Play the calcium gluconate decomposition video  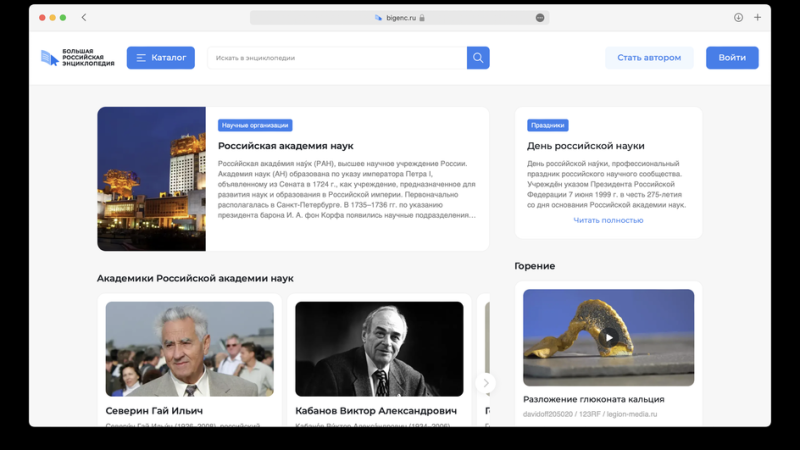pyautogui.click(x=609, y=338)
